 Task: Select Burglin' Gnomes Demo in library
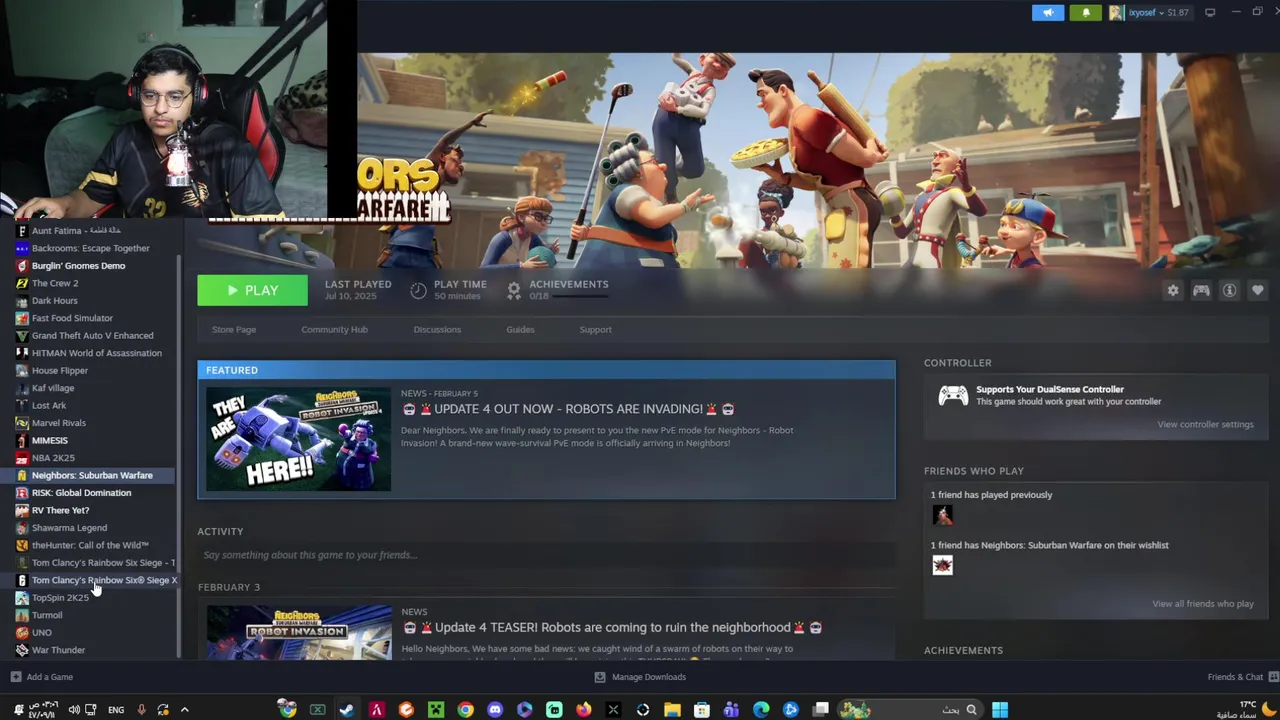[78, 266]
